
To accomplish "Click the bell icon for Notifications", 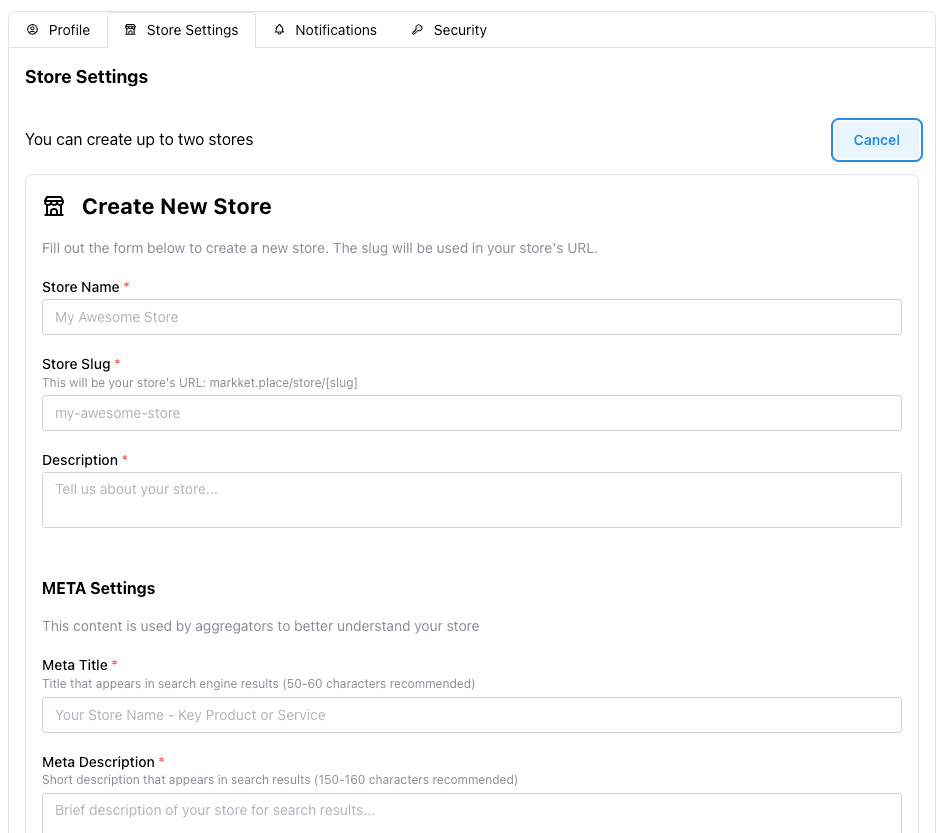I will coord(279,30).
